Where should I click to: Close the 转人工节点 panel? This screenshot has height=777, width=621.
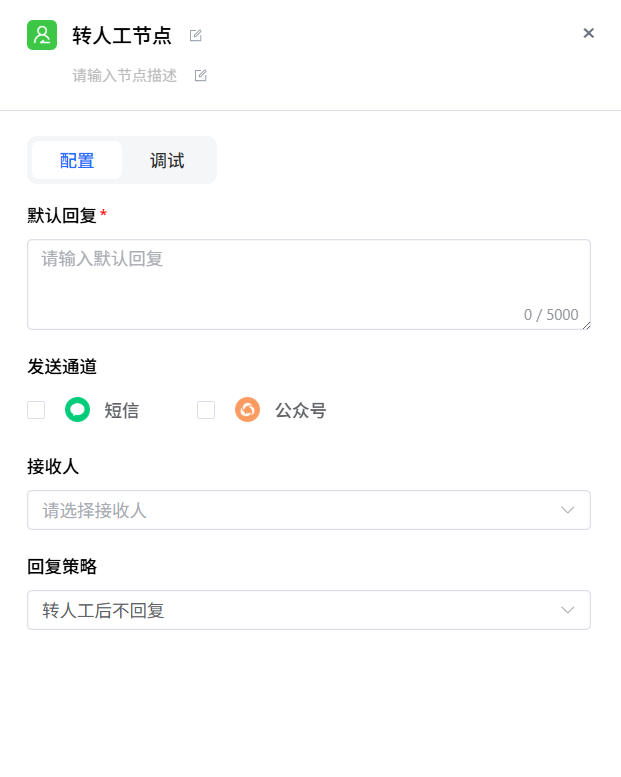(589, 33)
